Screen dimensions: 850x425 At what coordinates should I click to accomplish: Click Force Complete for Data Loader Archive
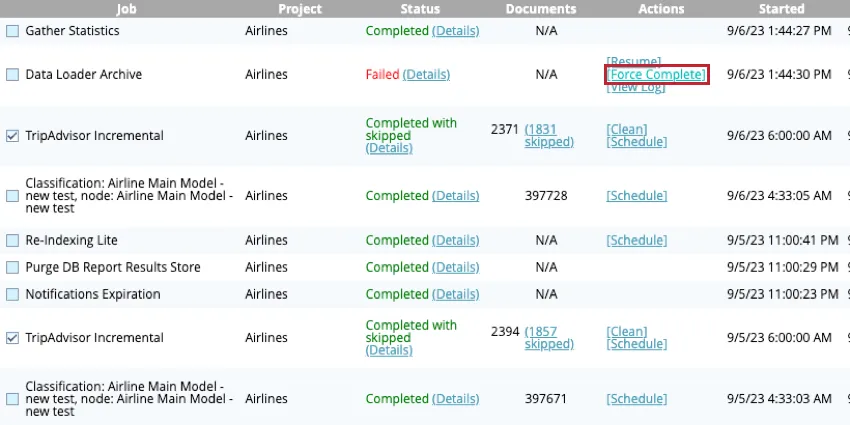coord(657,75)
